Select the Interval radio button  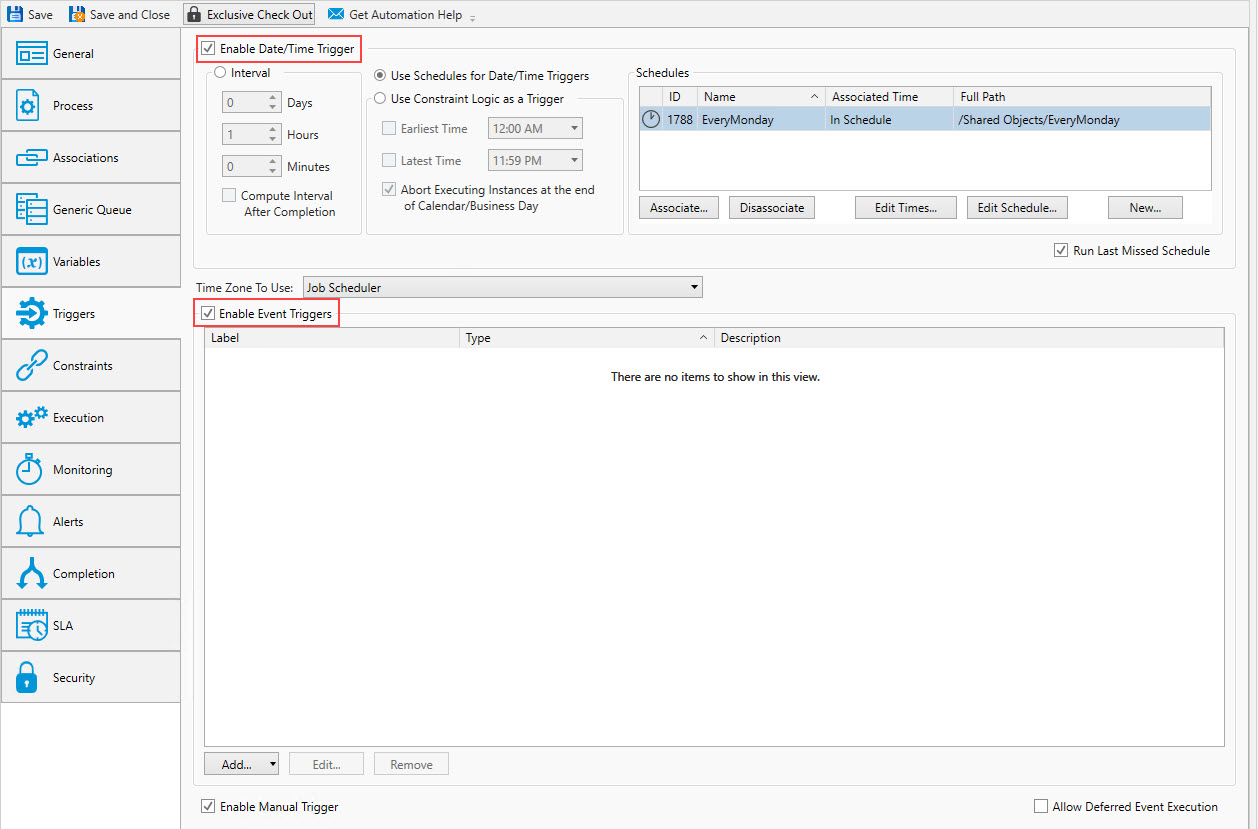click(220, 73)
